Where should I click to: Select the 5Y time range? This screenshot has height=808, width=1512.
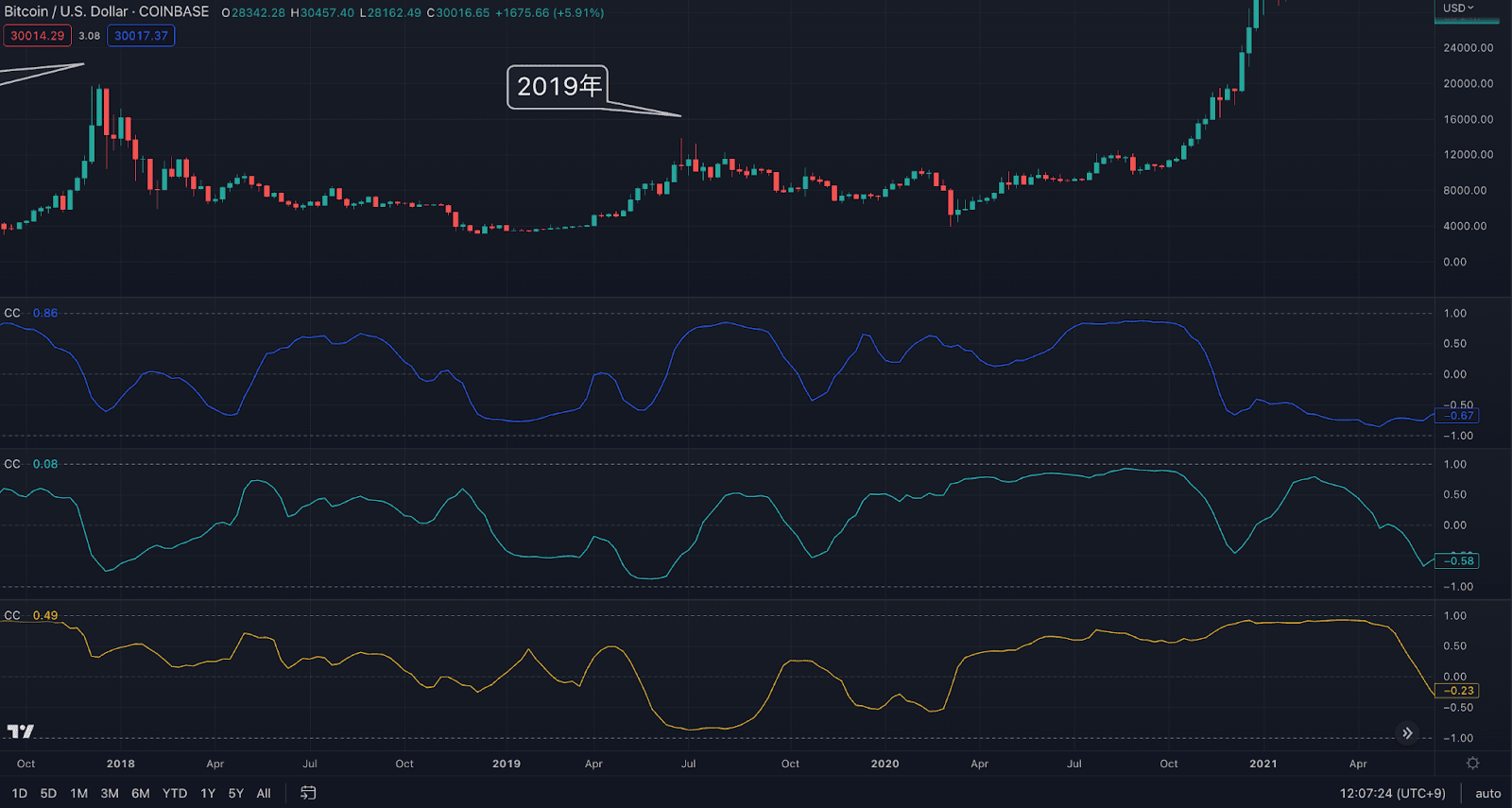tap(235, 793)
